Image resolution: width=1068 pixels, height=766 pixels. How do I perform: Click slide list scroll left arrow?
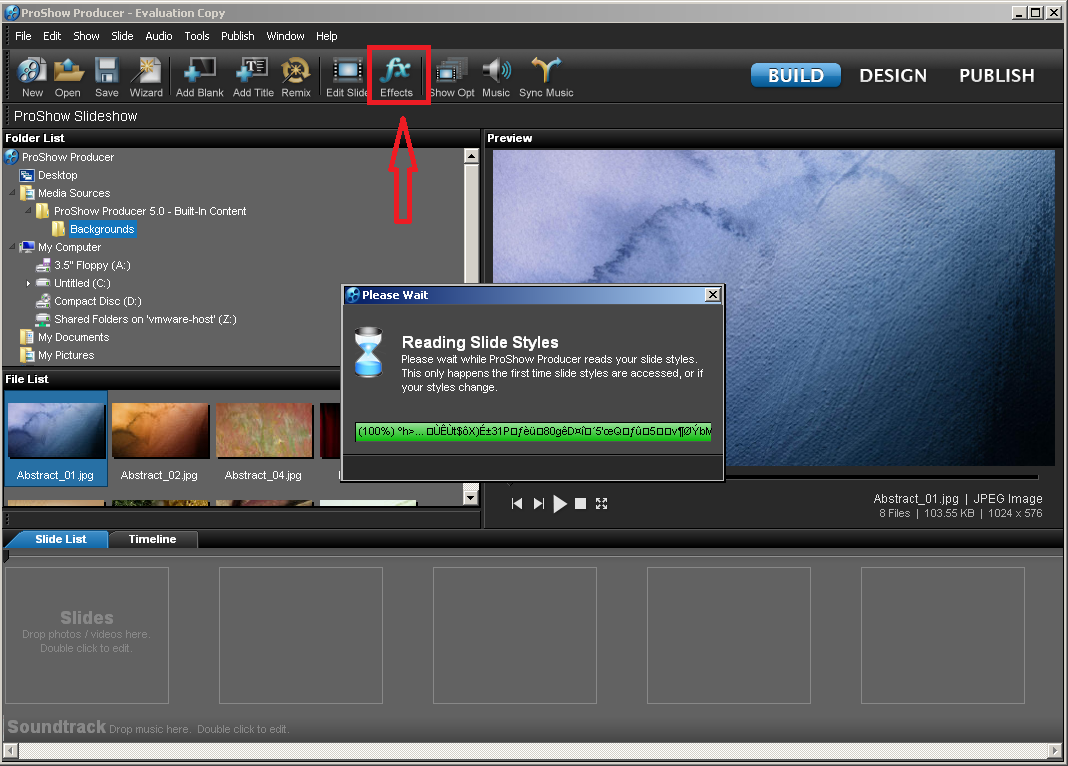(10, 750)
